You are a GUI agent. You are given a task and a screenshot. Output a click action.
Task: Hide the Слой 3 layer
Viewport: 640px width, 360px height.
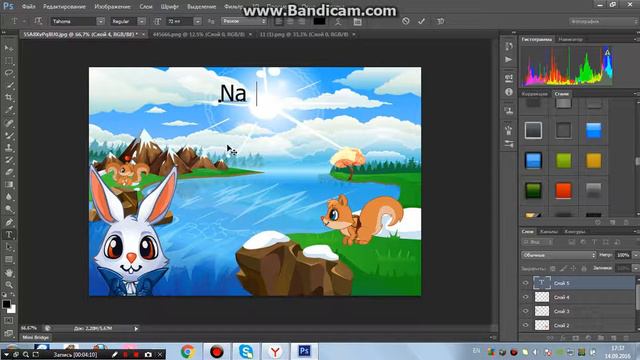coord(526,311)
